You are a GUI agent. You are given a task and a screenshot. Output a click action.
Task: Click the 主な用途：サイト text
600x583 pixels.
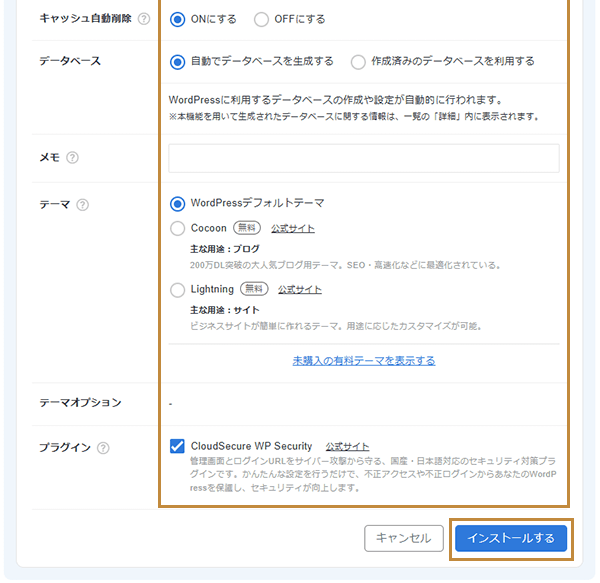pos(225,310)
